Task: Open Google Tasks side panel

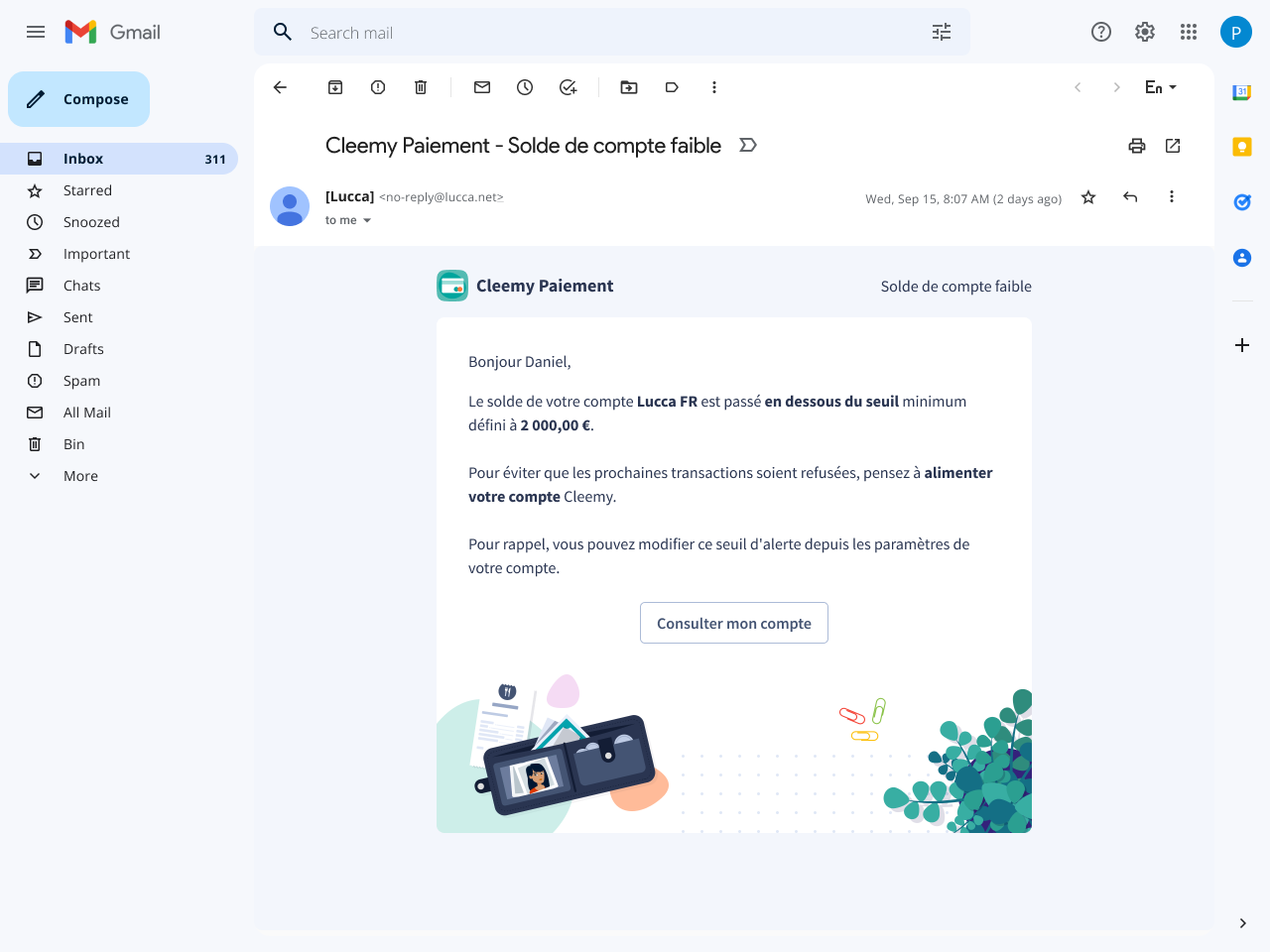Action: coord(1242,202)
